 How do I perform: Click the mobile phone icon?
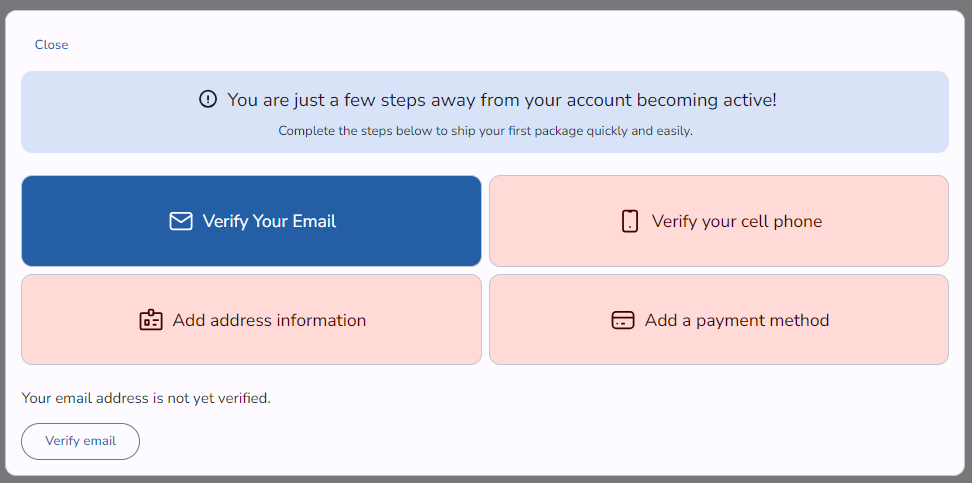point(630,221)
